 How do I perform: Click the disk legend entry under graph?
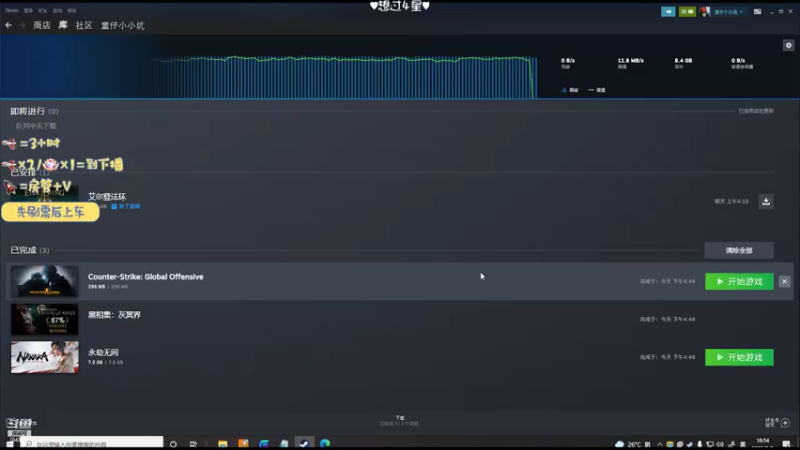click(596, 90)
